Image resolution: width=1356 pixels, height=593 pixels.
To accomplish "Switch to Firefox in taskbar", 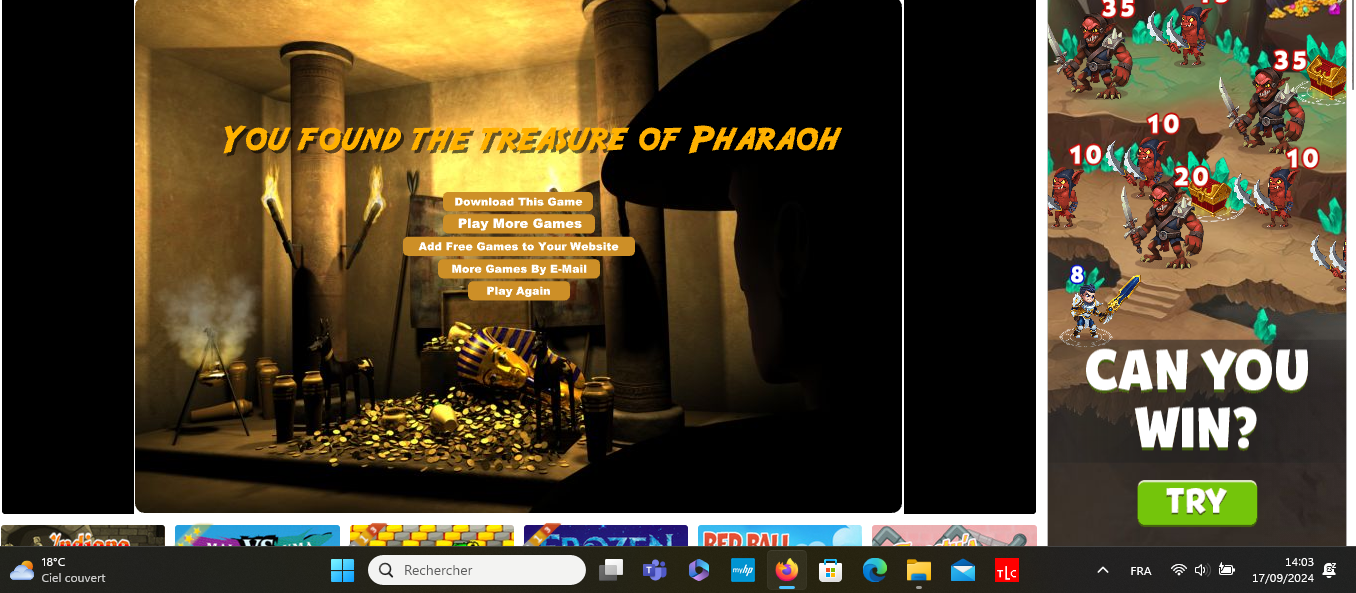I will click(787, 570).
